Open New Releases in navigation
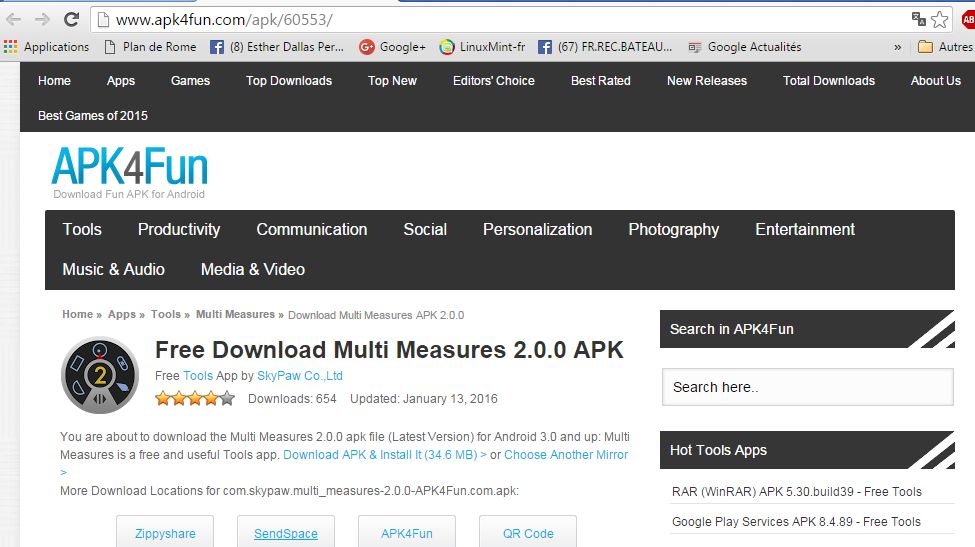The image size is (975, 547). pos(707,81)
